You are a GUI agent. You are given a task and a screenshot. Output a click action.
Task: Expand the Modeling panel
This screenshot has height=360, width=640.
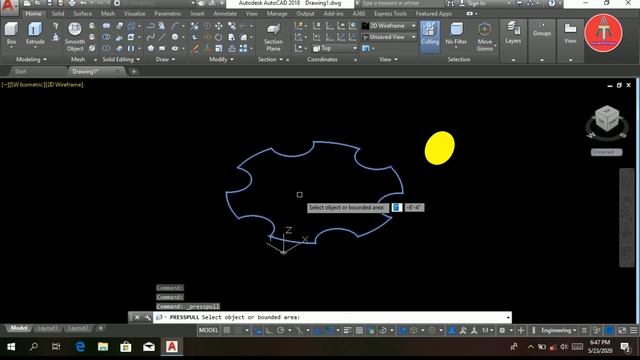tap(31, 59)
